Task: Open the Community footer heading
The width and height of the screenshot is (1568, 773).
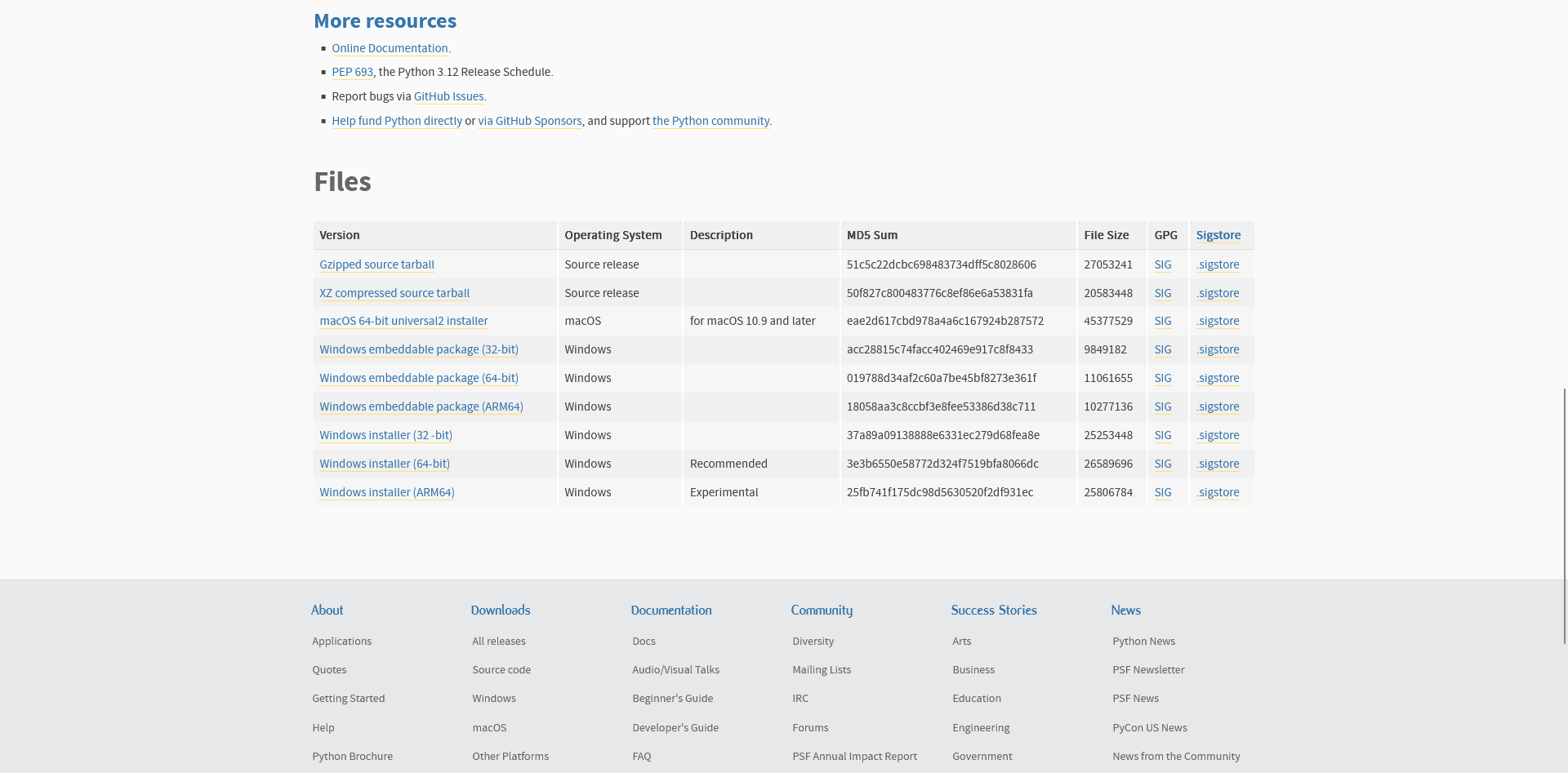Action: coord(822,610)
